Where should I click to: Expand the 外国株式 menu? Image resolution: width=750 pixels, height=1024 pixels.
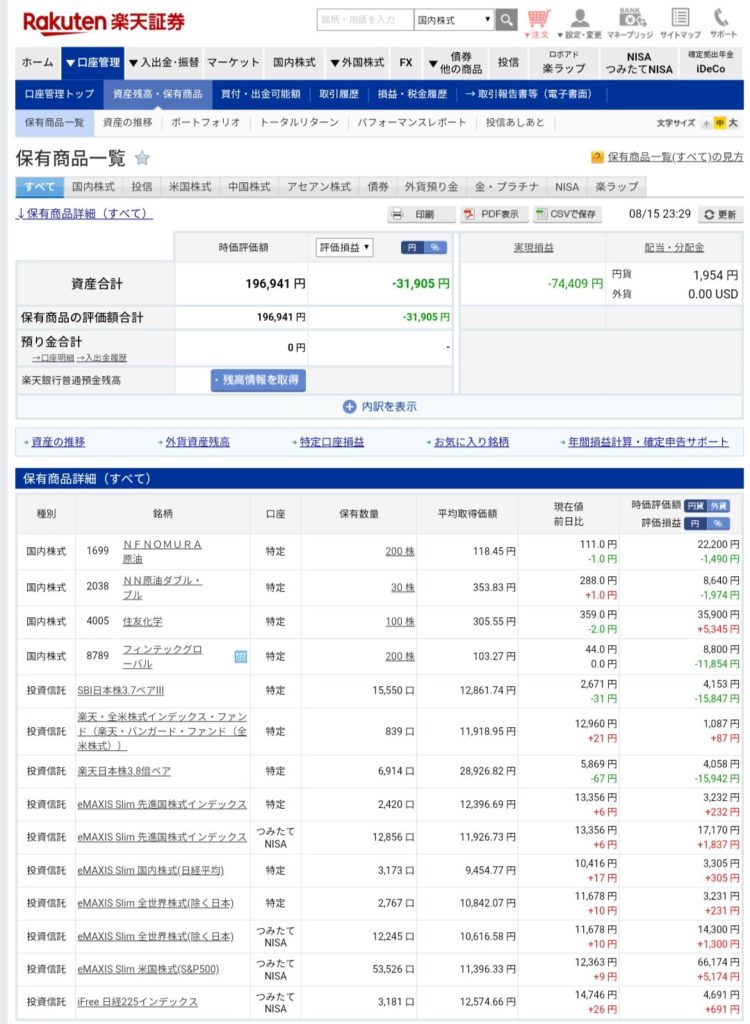357,63
